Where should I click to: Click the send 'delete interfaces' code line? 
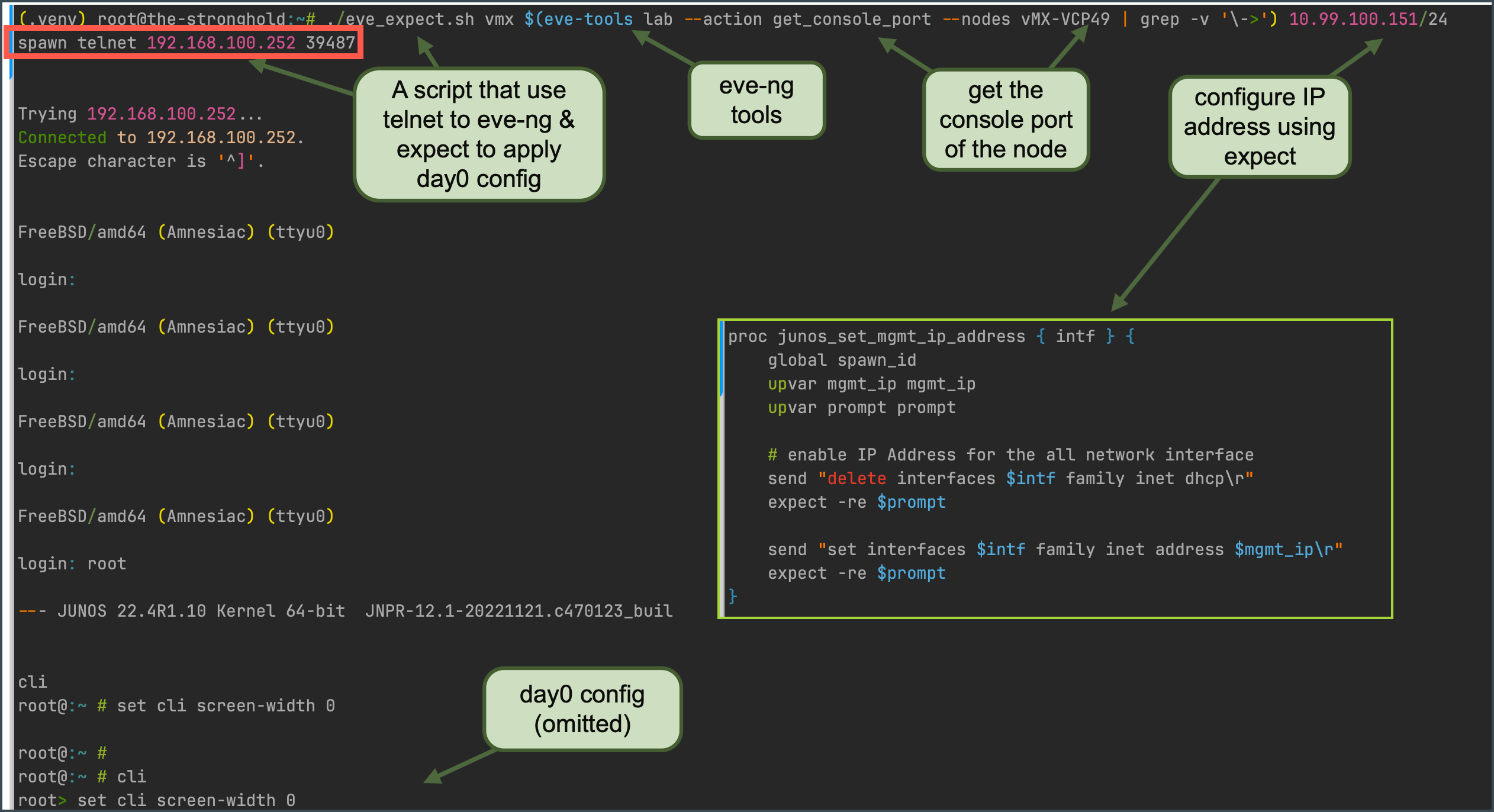click(x=1010, y=478)
